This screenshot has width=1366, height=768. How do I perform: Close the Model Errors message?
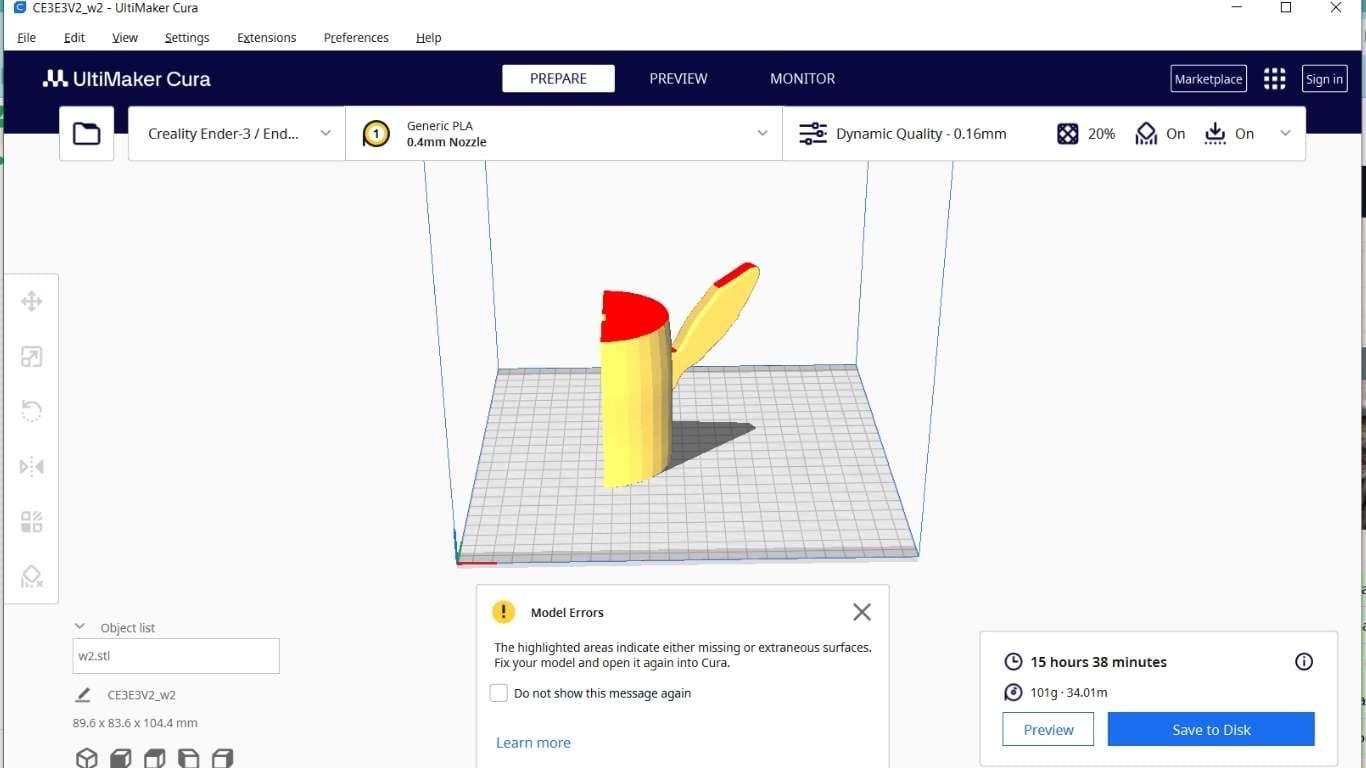coord(862,612)
